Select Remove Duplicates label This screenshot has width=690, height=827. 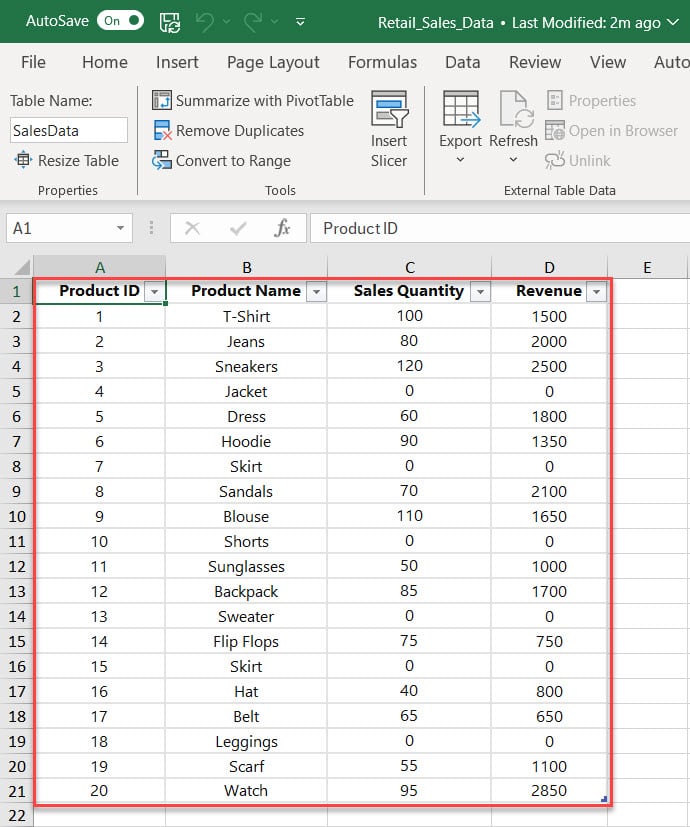[240, 130]
